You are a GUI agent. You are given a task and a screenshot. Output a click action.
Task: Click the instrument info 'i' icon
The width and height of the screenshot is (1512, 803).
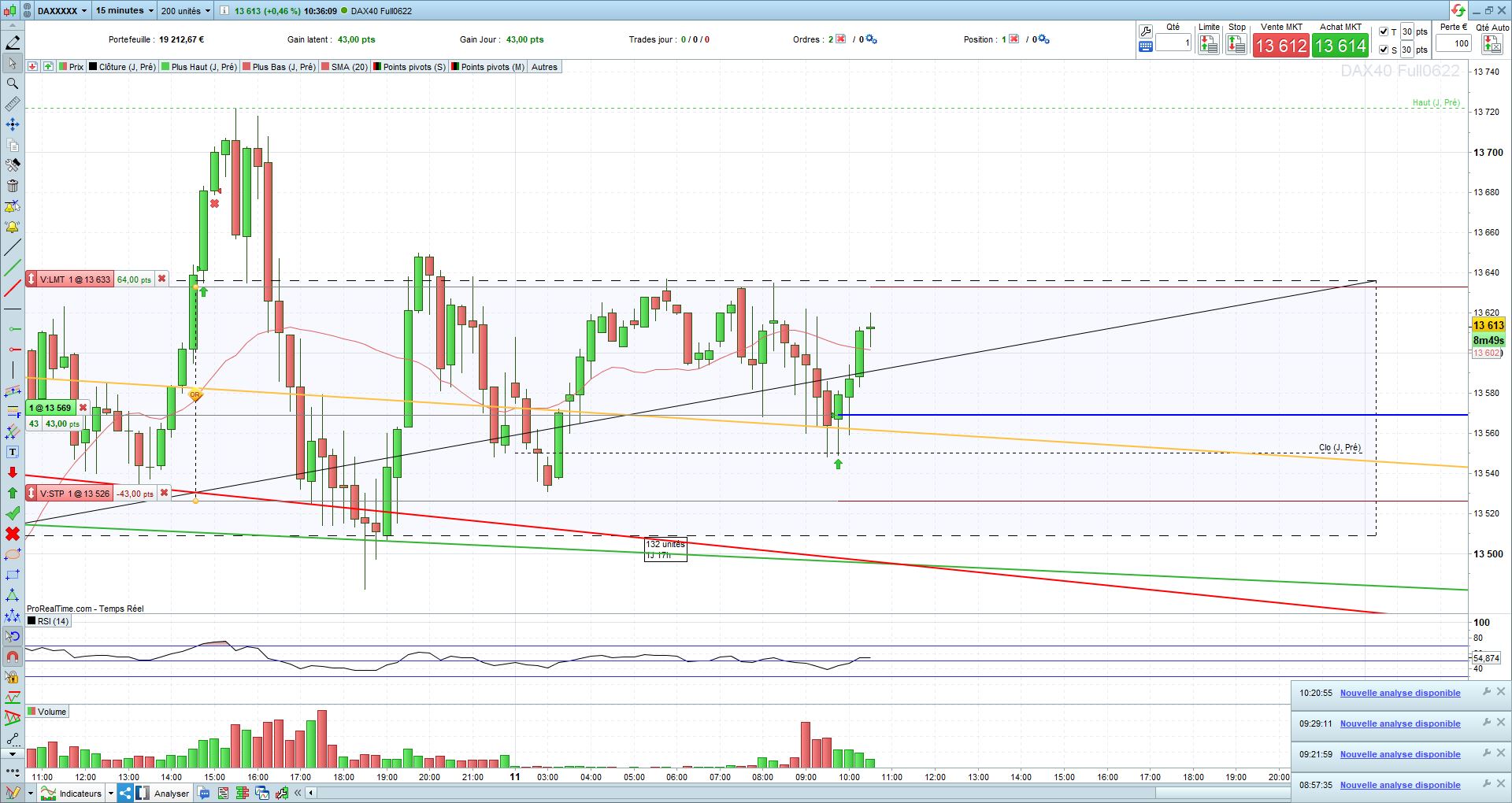point(224,11)
